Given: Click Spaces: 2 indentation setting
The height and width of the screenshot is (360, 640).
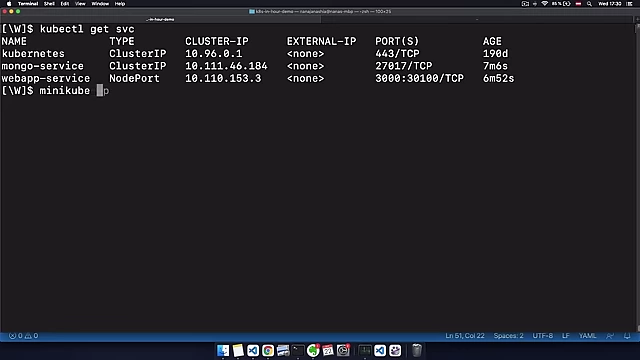Looking at the screenshot, I should pyautogui.click(x=508, y=336).
